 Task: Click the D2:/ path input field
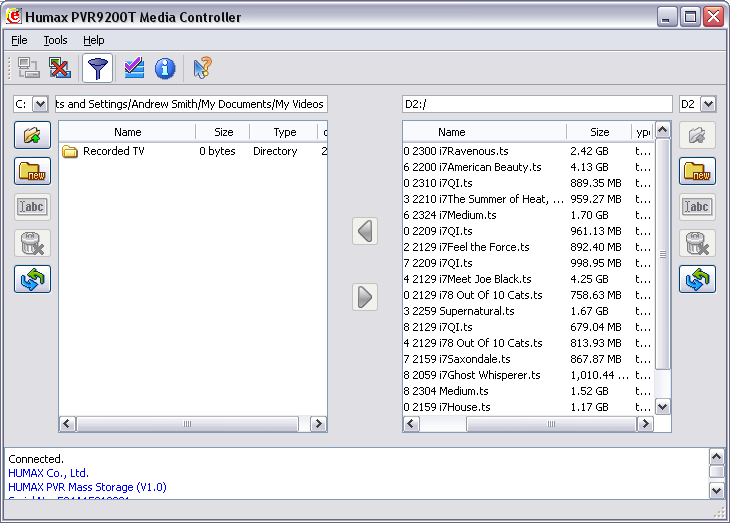tap(537, 104)
